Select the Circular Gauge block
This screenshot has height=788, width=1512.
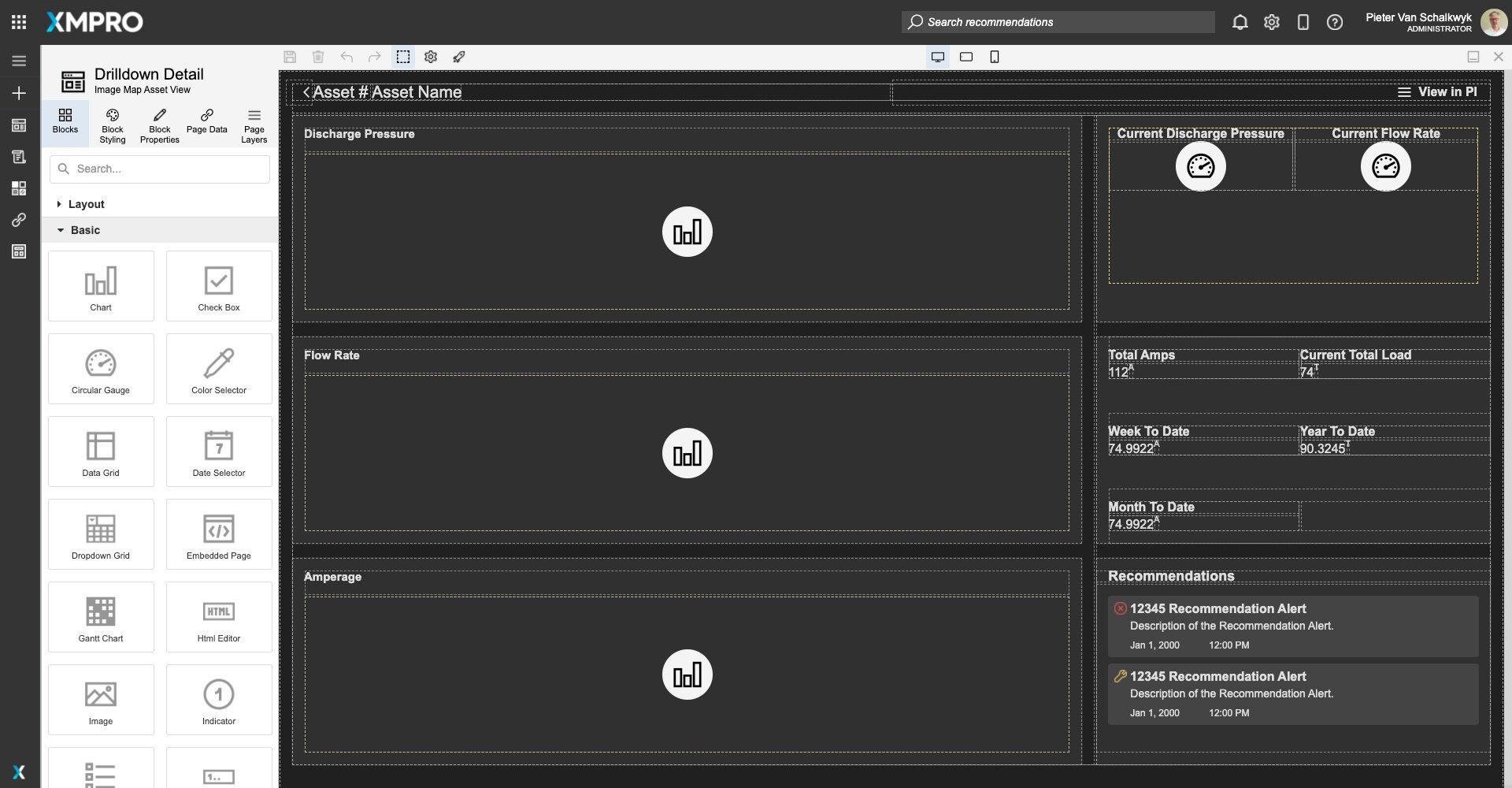100,368
